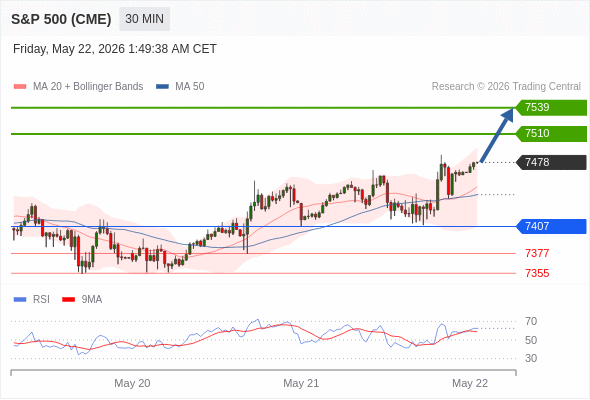The width and height of the screenshot is (590, 400).
Task: Click the S&P 500 (CME) title
Action: [61, 19]
